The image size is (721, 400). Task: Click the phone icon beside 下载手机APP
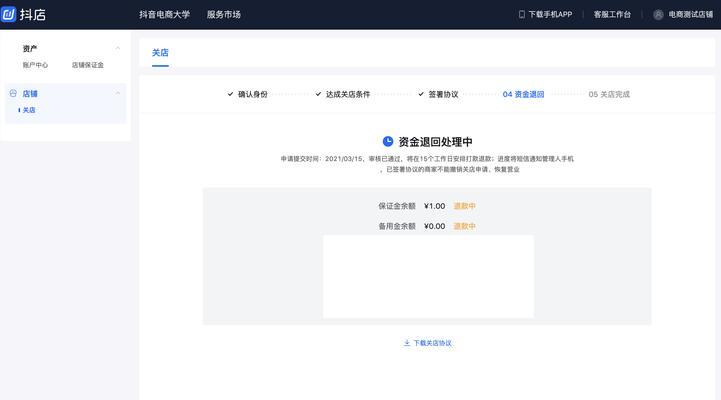[x=521, y=15]
